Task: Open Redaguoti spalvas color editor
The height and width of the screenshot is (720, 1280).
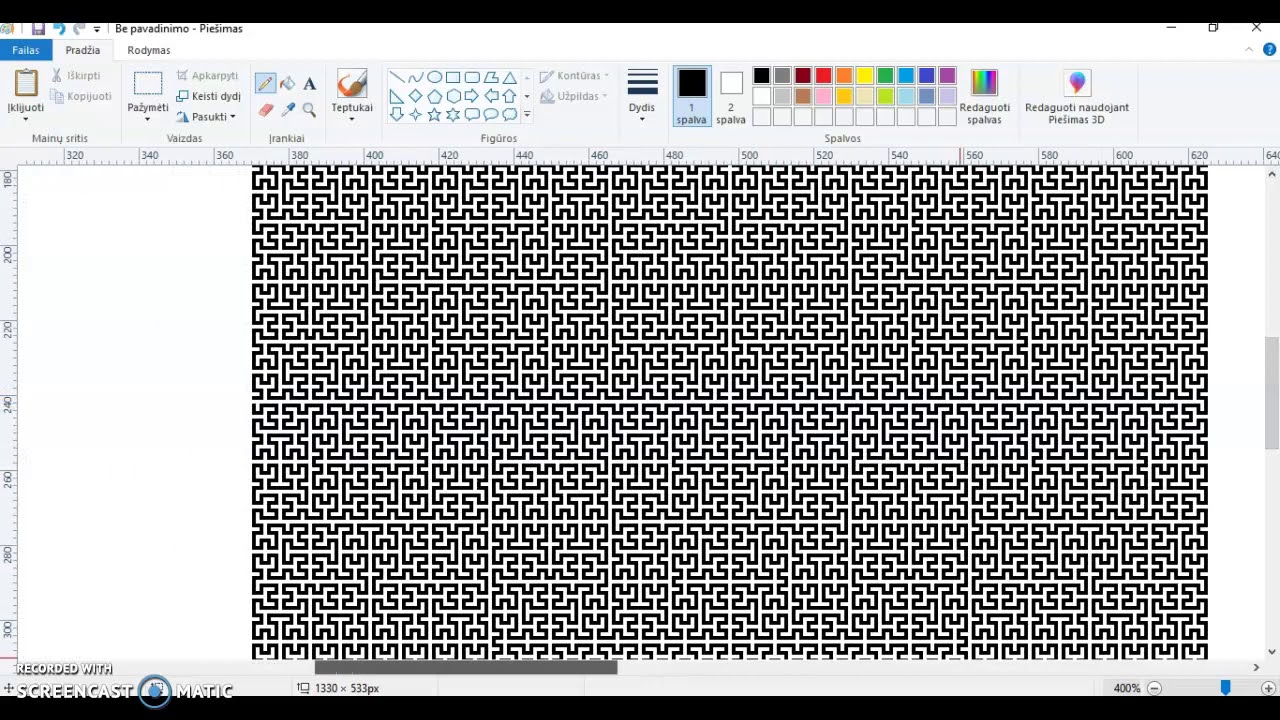Action: (984, 97)
